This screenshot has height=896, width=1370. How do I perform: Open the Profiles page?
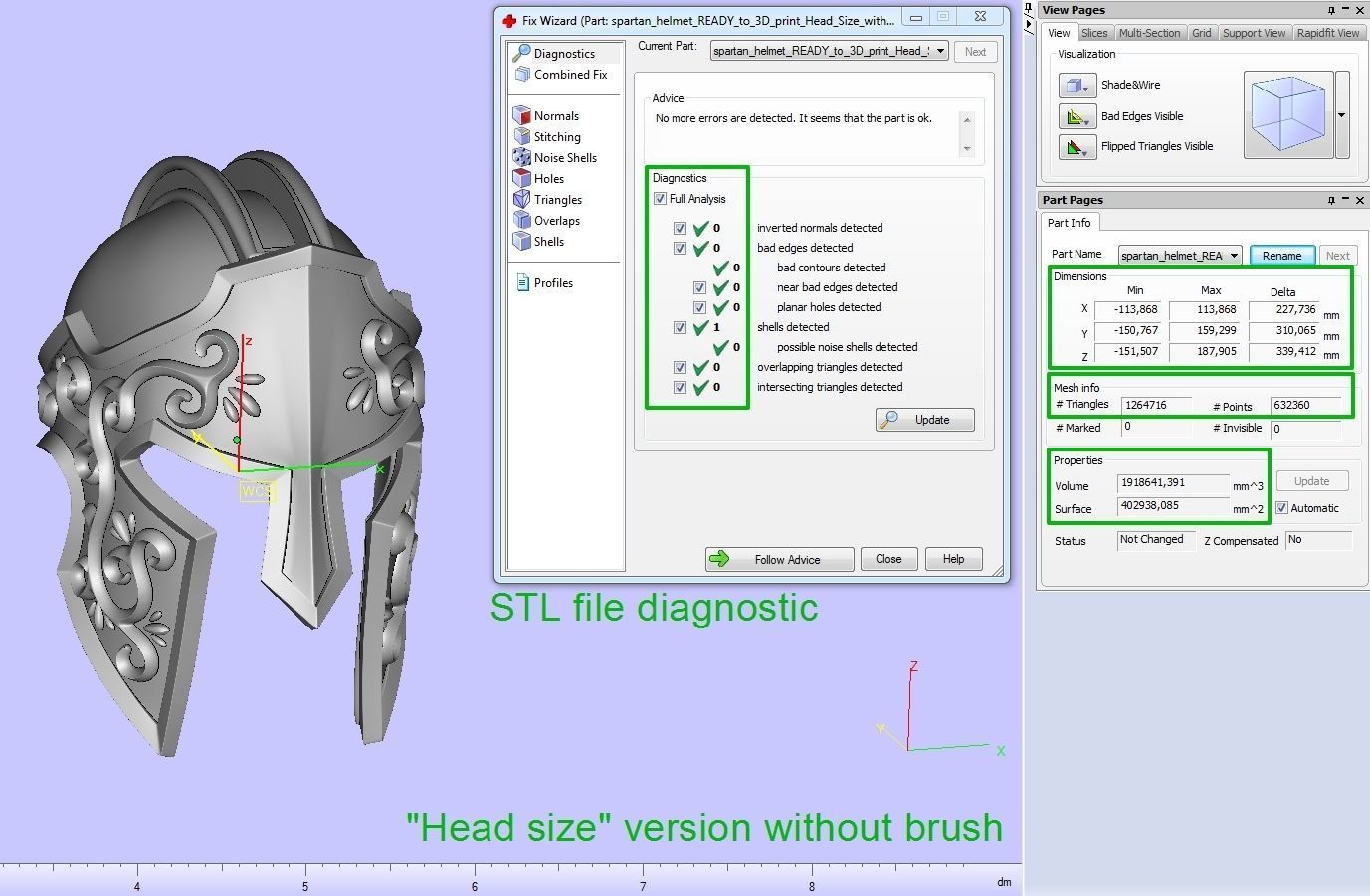(544, 283)
